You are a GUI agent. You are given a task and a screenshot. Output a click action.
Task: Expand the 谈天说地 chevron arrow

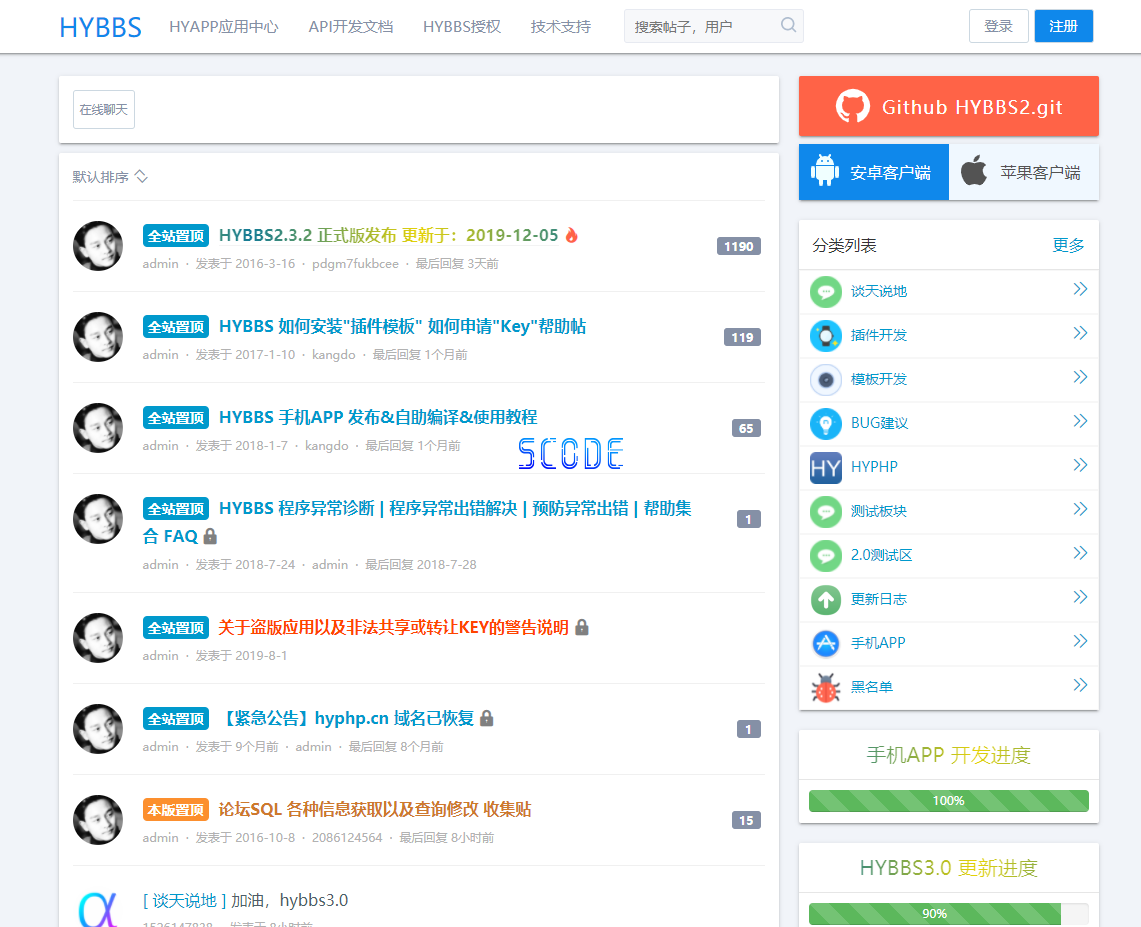pyautogui.click(x=1080, y=290)
